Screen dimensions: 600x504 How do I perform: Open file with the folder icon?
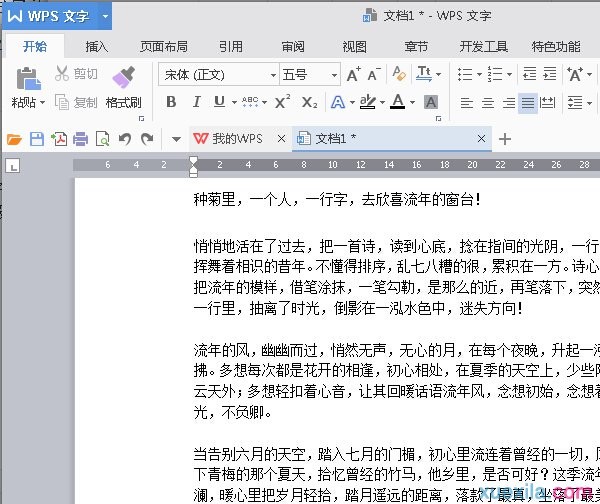(15, 139)
